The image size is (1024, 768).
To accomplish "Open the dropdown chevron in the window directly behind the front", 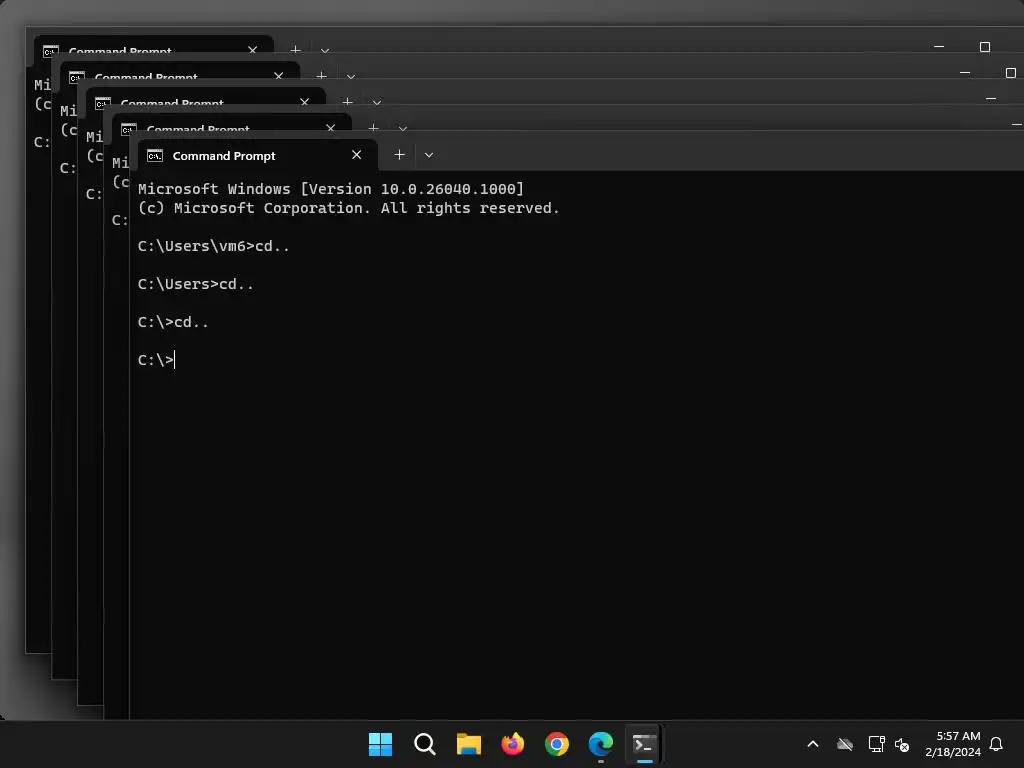I will point(403,129).
